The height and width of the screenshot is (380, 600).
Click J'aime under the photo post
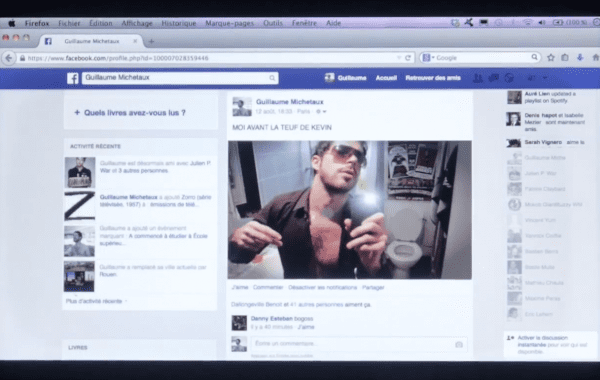point(240,287)
